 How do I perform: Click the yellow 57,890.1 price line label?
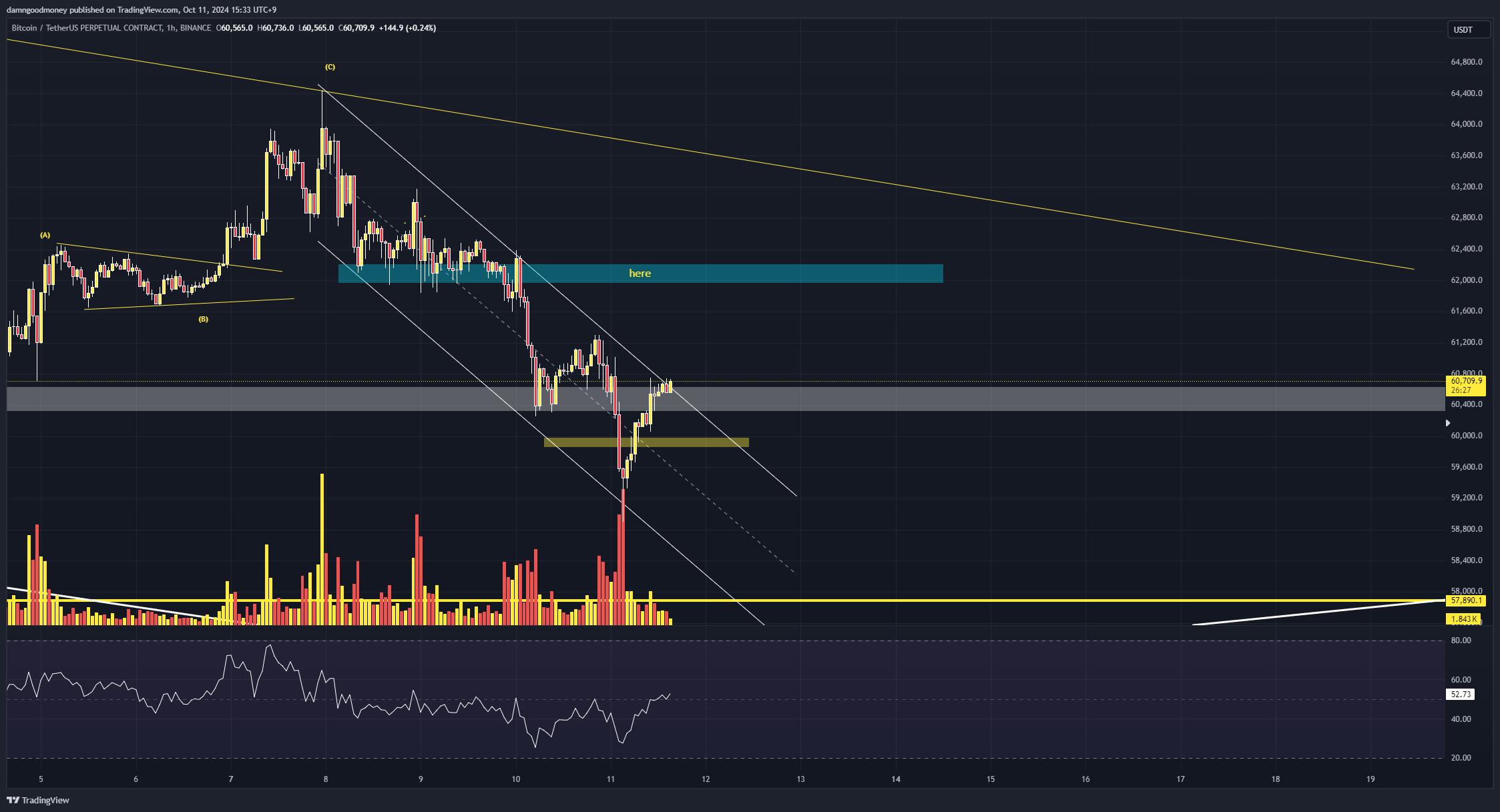coord(1466,600)
